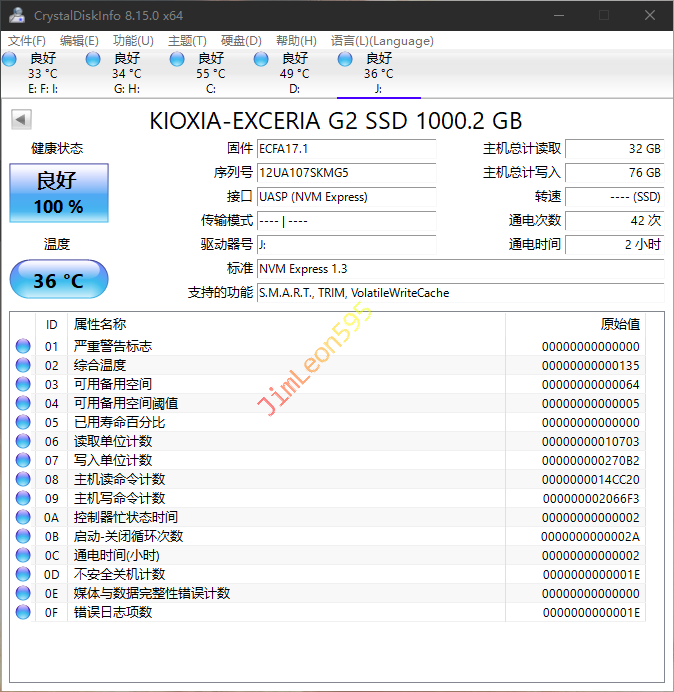
Task: Open the 主题(T) menu
Action: tap(187, 41)
